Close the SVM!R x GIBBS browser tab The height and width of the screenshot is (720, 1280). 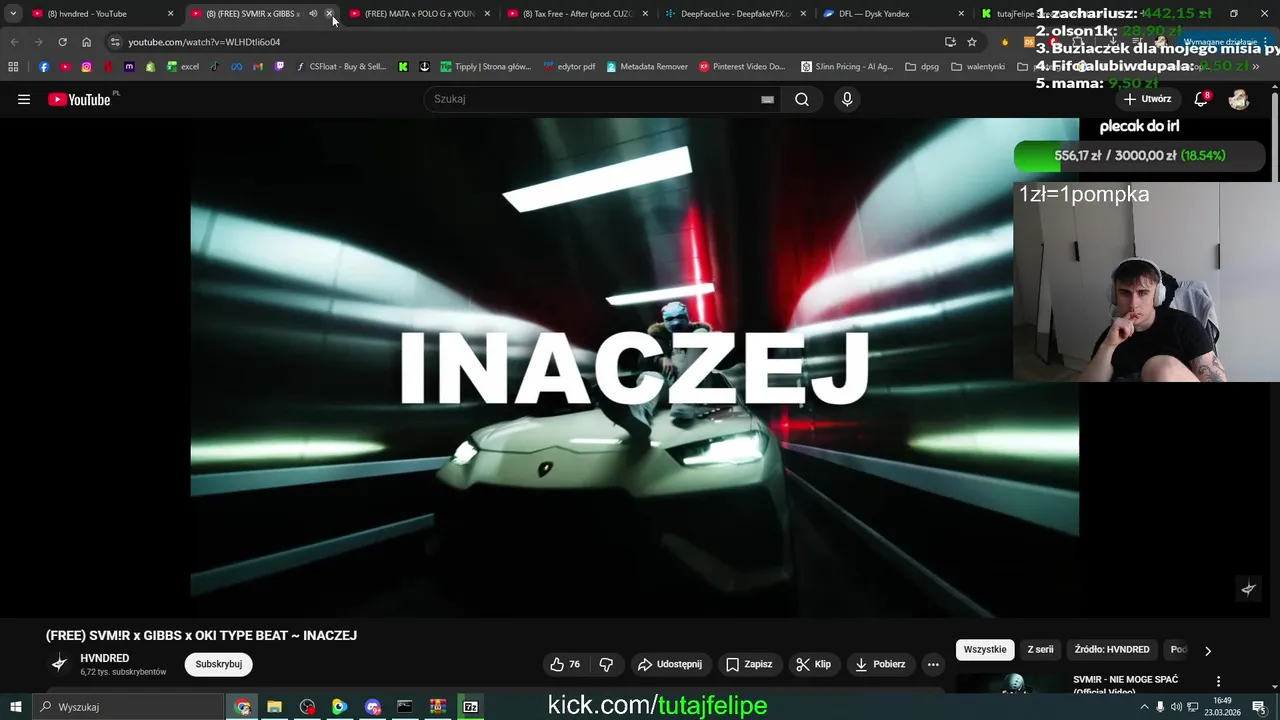pos(329,14)
